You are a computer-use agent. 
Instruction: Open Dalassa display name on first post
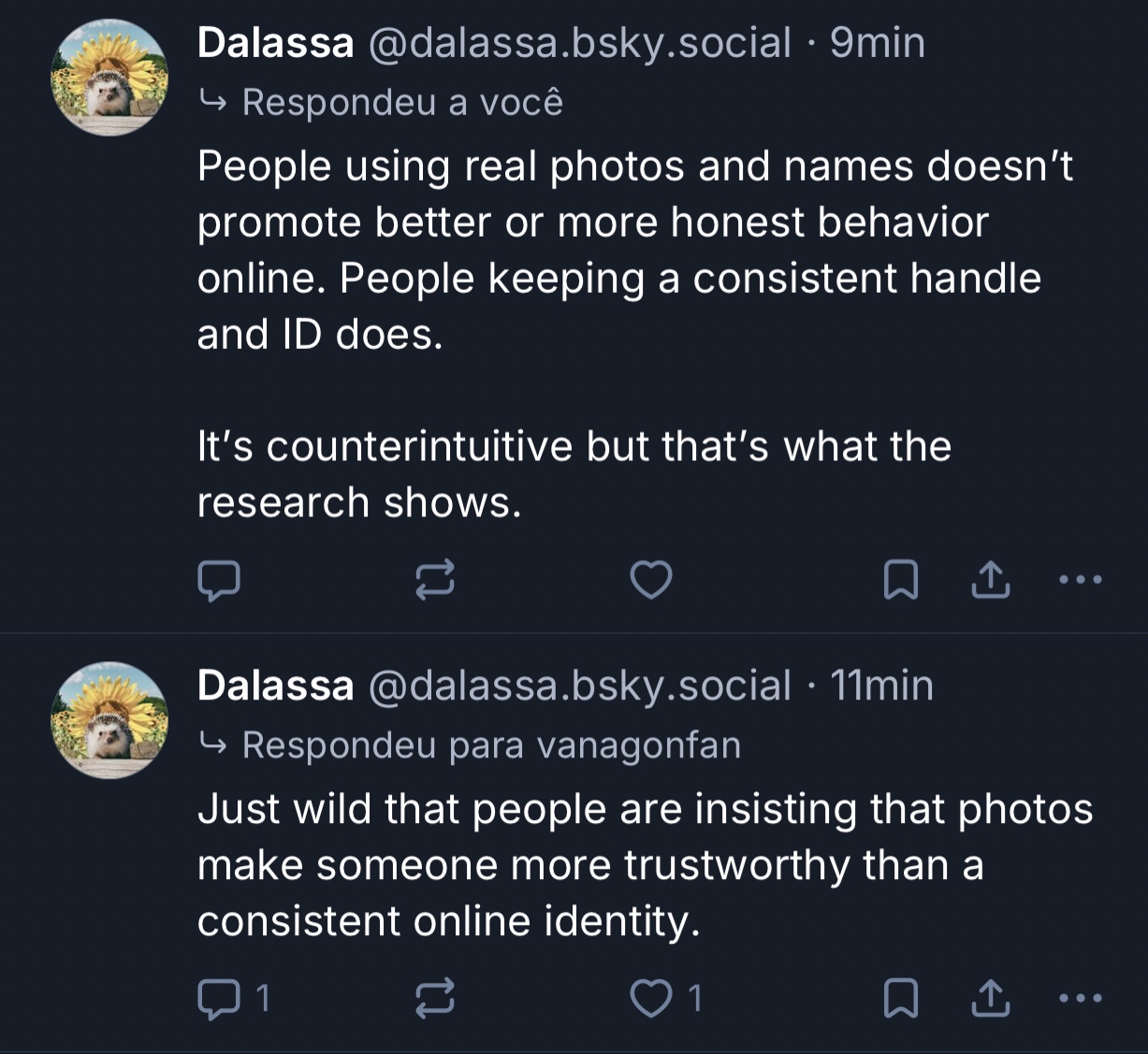275,43
